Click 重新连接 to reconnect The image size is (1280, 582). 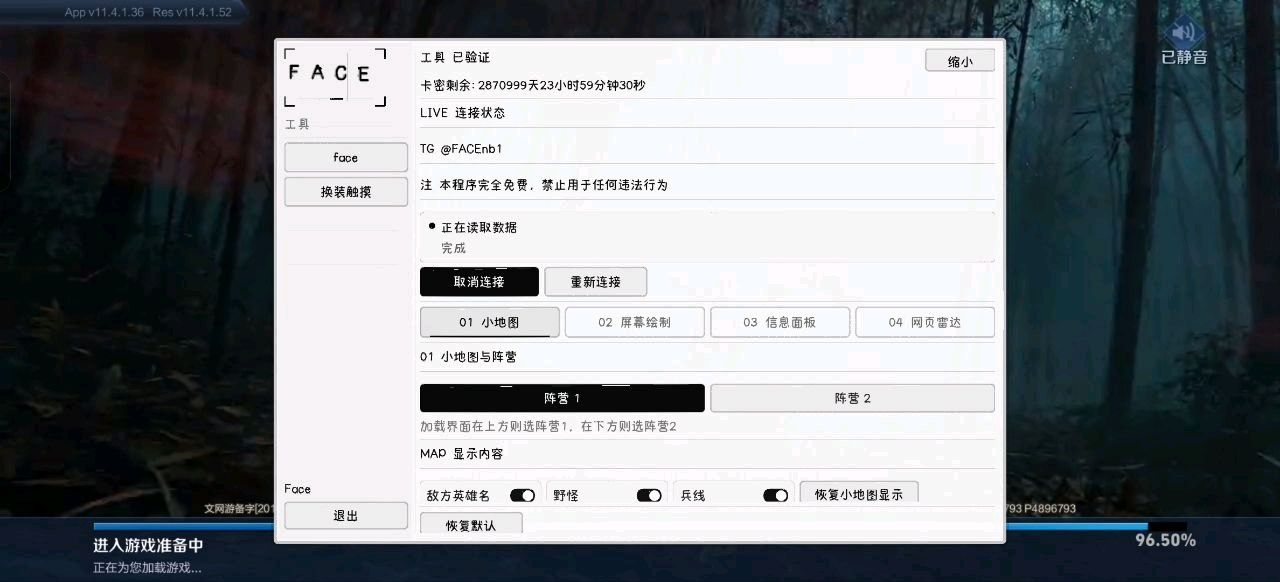596,282
